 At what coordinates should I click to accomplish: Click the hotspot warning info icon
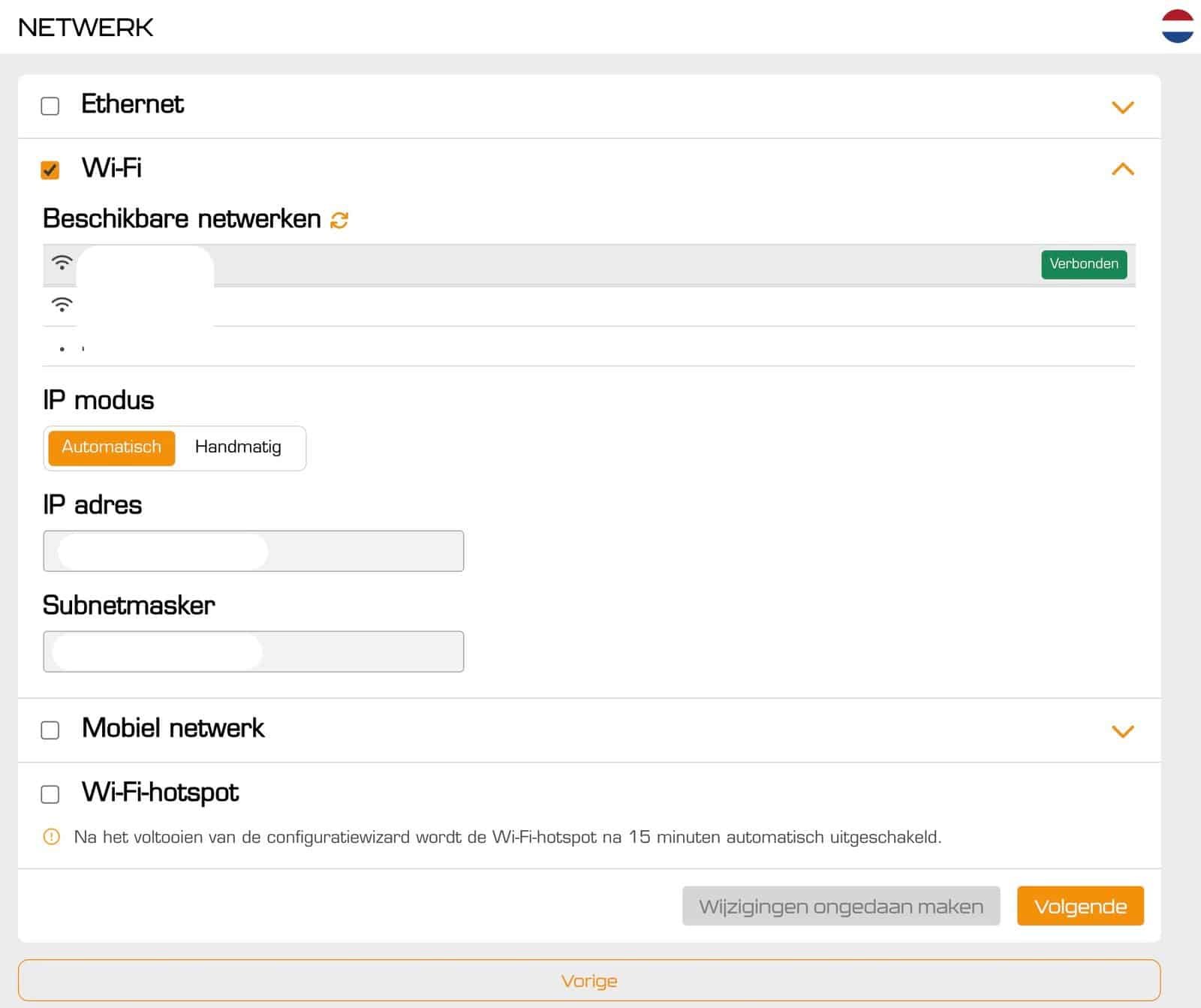(x=51, y=837)
